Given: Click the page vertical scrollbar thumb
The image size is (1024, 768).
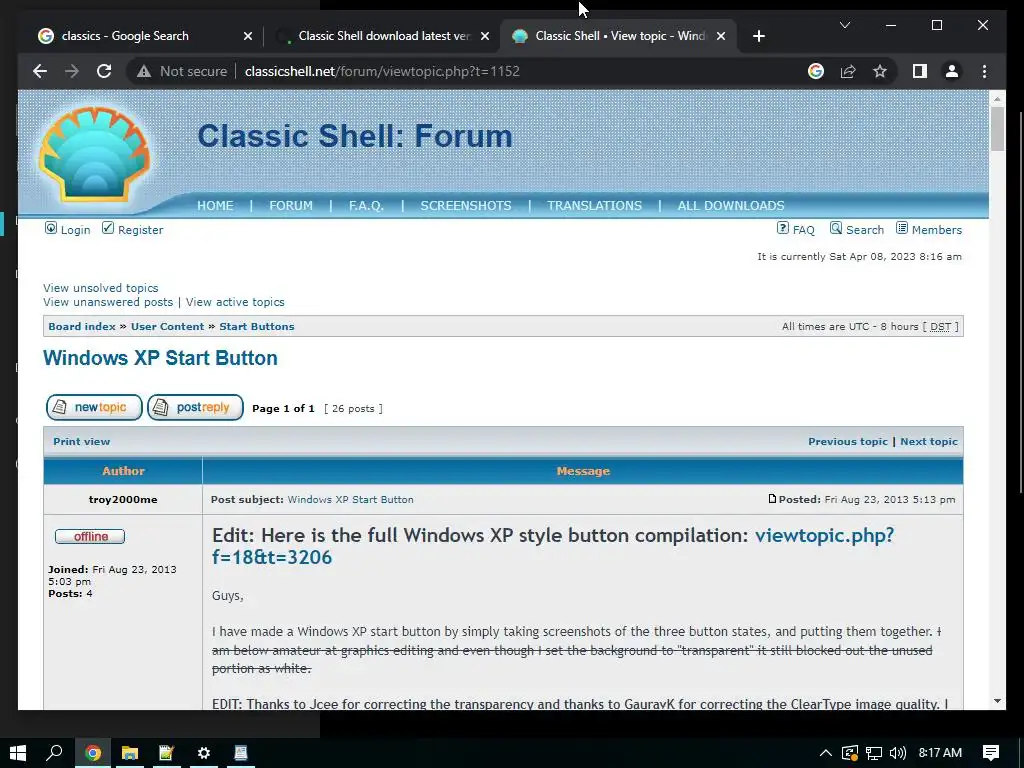Looking at the screenshot, I should pyautogui.click(x=997, y=129).
